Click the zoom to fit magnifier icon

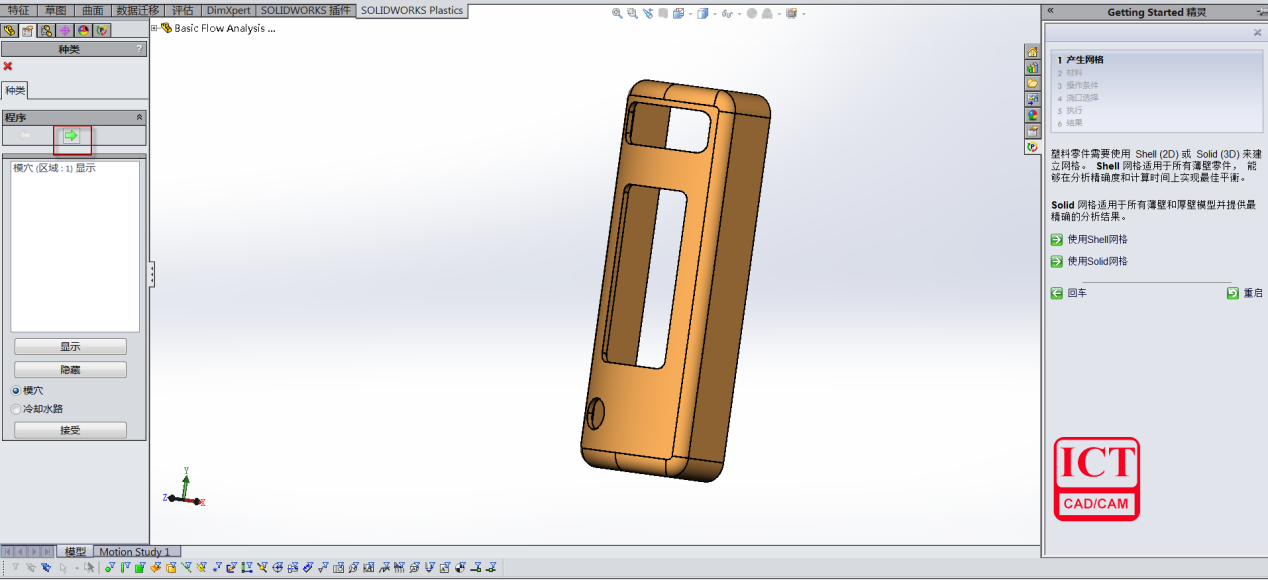617,13
